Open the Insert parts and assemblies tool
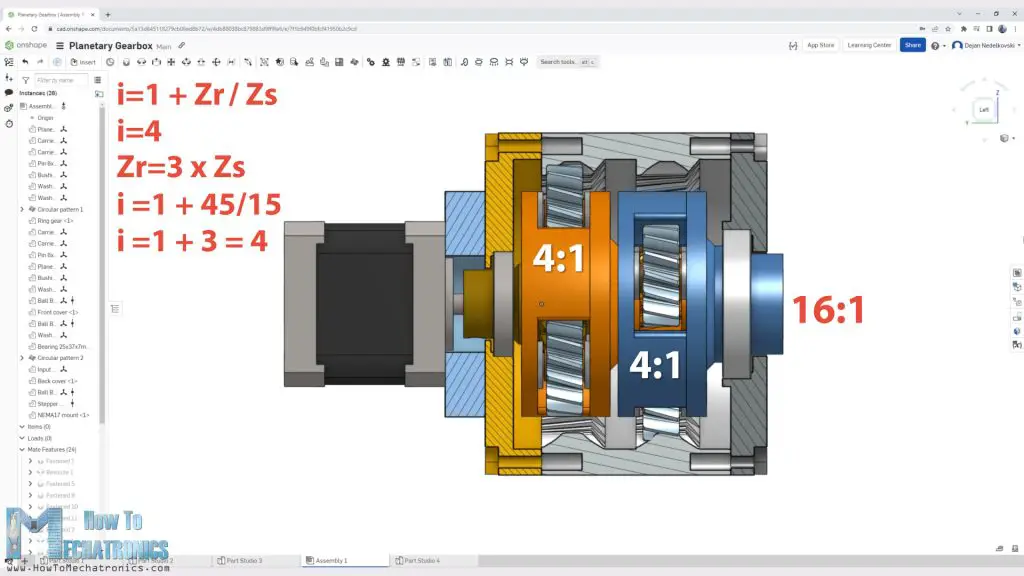This screenshot has width=1024, height=576. [x=80, y=61]
